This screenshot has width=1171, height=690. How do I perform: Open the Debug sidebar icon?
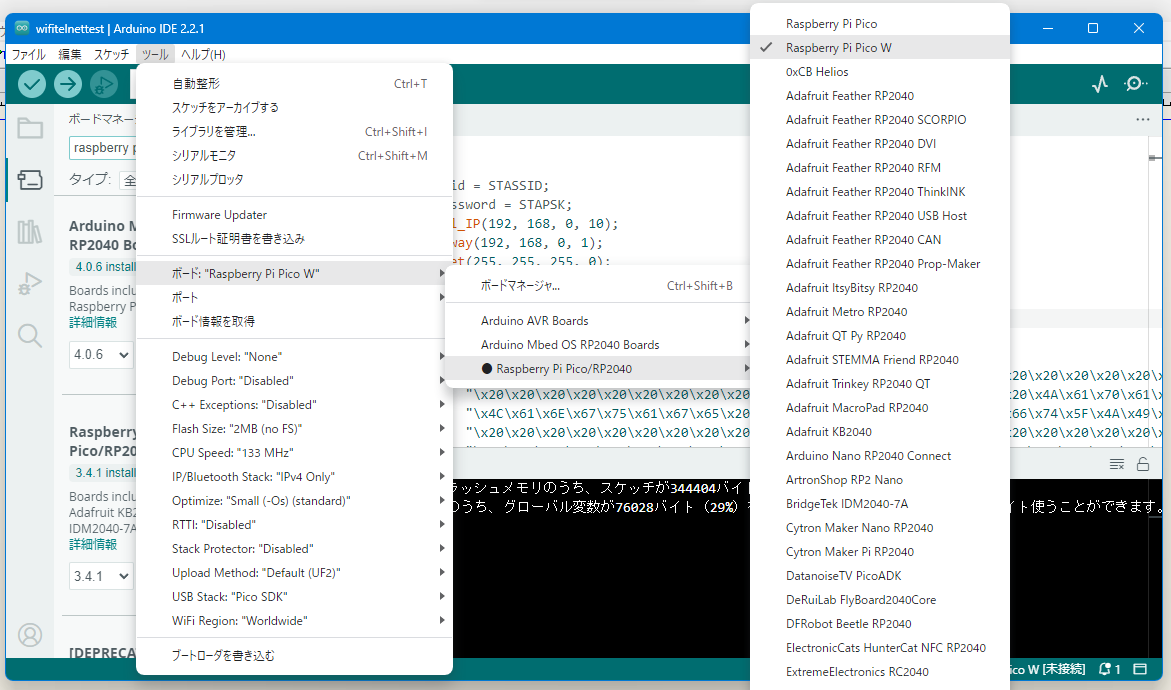tap(30, 284)
